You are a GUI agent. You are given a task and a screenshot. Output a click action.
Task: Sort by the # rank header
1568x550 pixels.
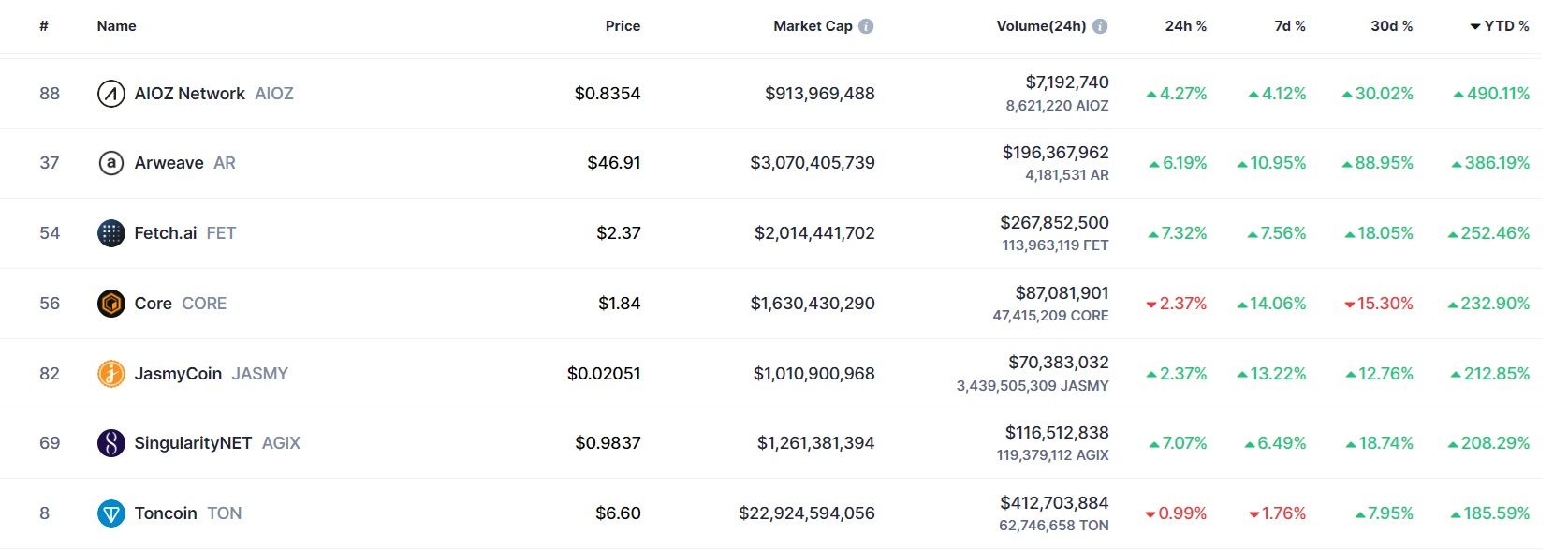(44, 26)
